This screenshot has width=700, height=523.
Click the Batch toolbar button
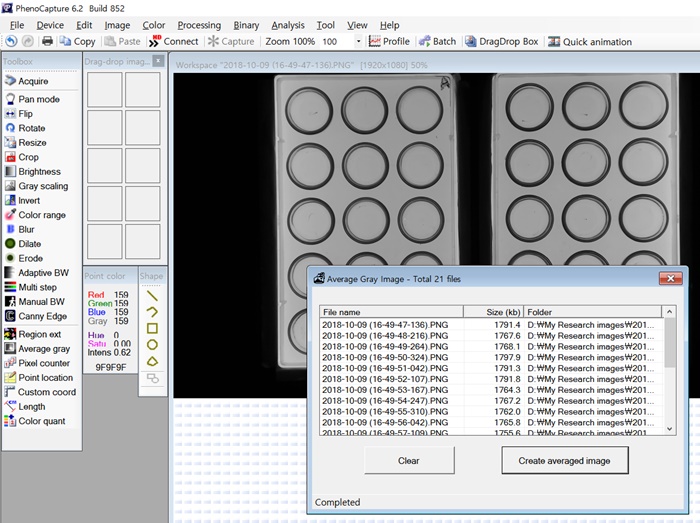(x=437, y=42)
